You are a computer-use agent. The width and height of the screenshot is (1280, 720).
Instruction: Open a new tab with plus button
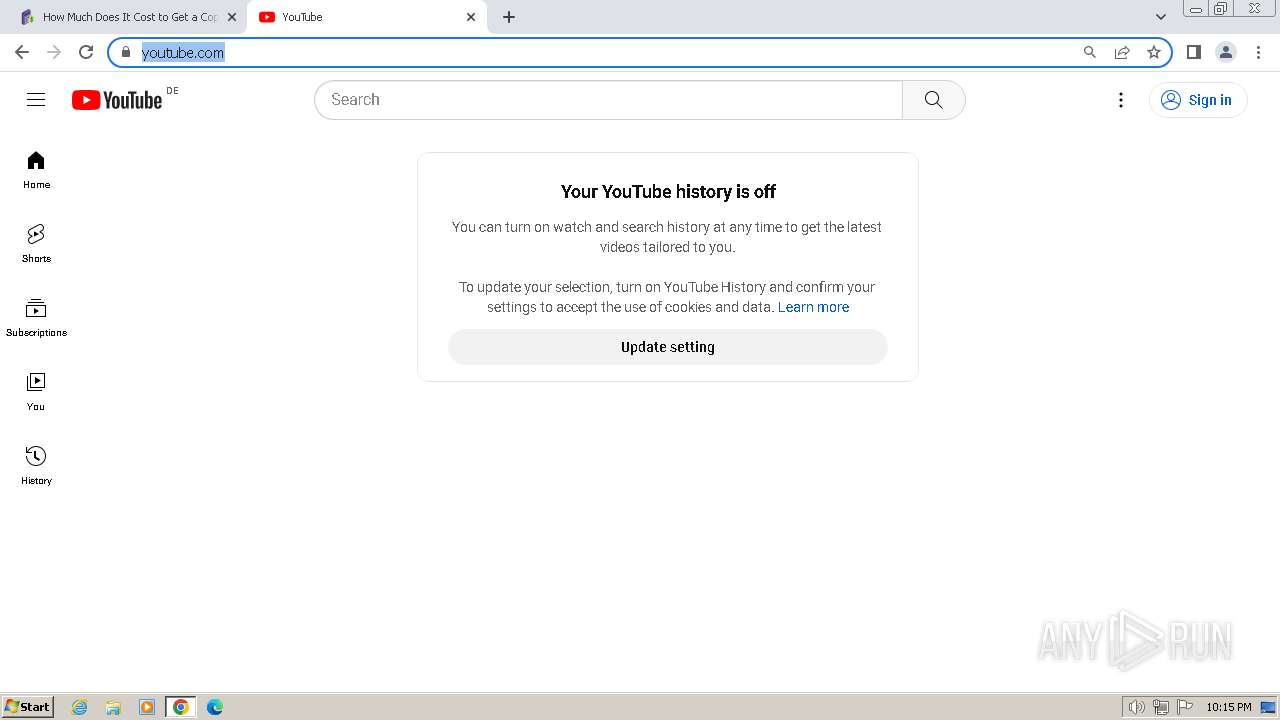pos(509,17)
